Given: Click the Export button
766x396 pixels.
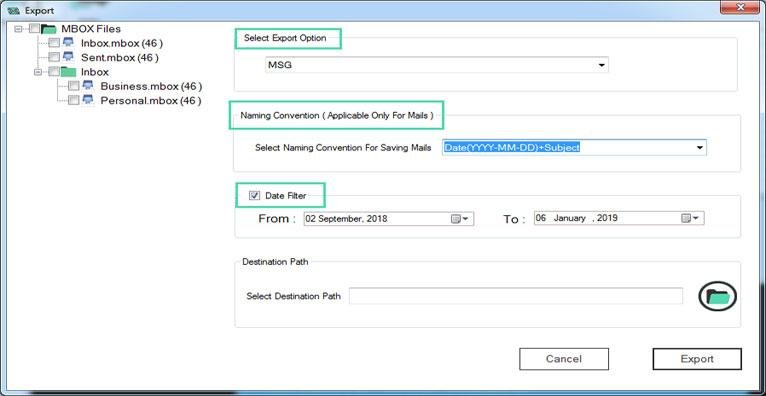Looking at the screenshot, I should pyautogui.click(x=697, y=359).
